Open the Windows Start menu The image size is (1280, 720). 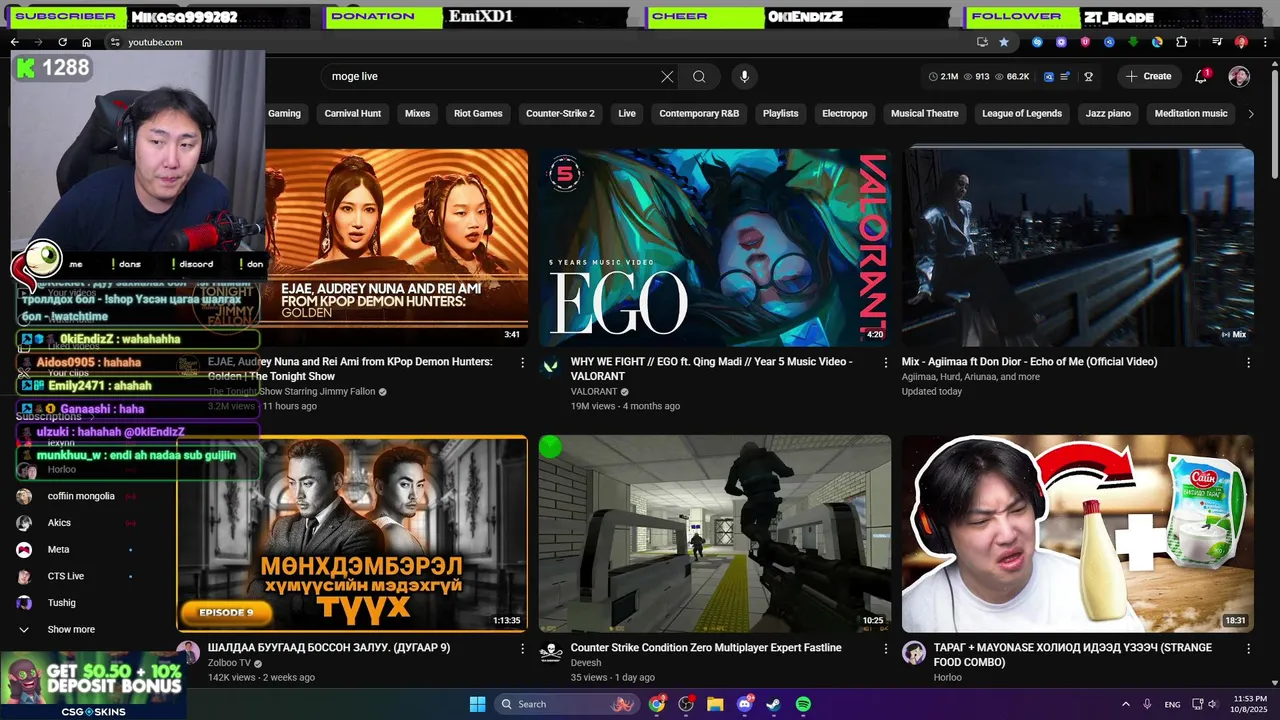477,704
